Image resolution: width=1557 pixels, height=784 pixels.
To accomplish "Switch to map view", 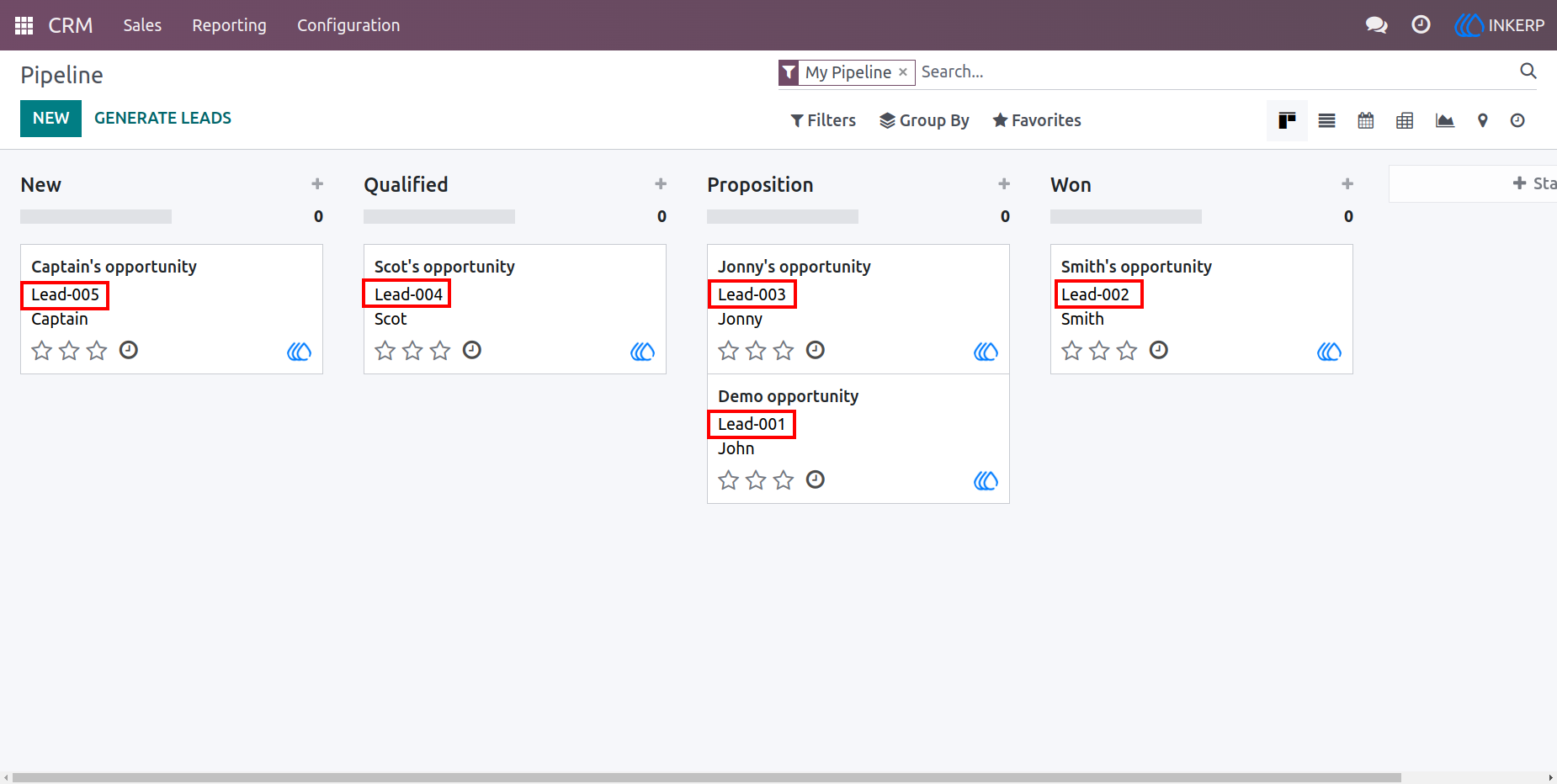I will 1482,120.
